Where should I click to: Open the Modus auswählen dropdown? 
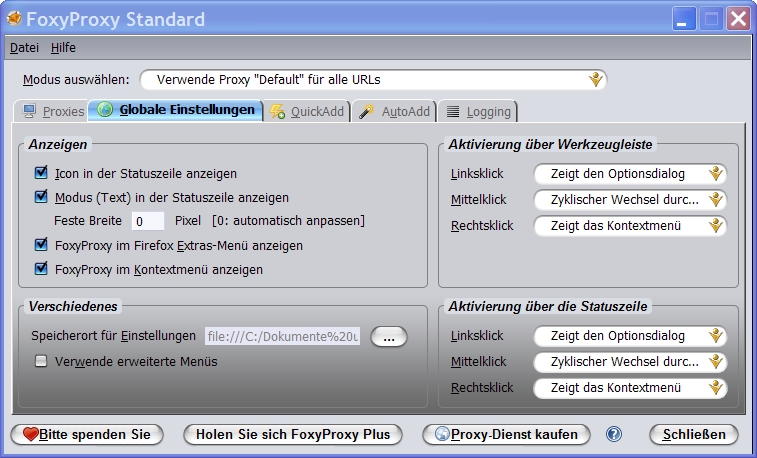click(x=373, y=80)
